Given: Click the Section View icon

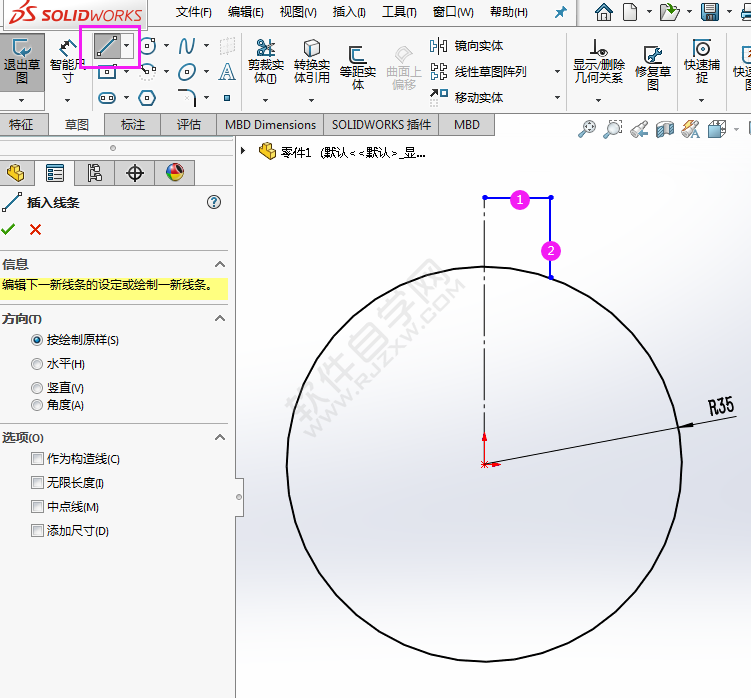Looking at the screenshot, I should click(665, 129).
